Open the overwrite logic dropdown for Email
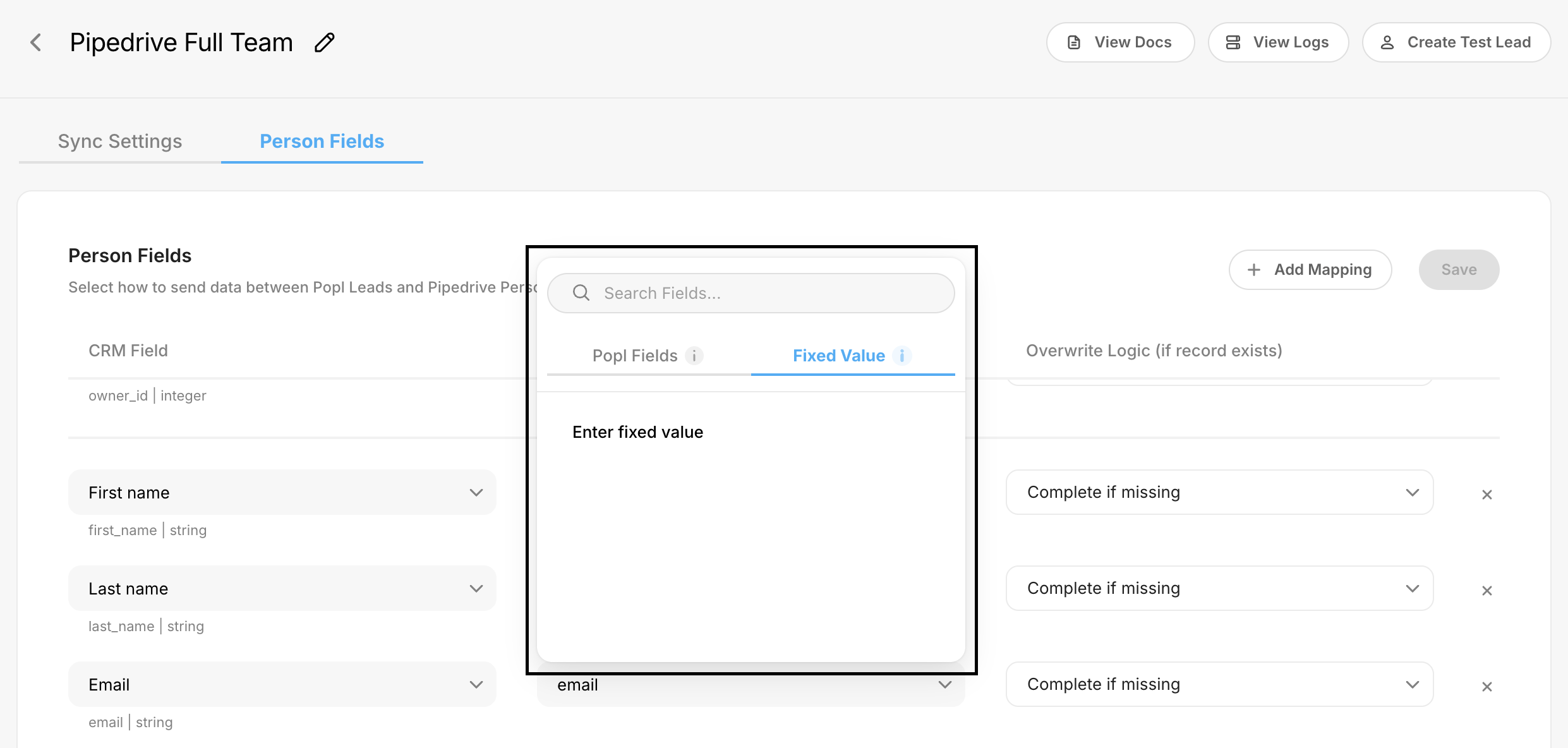This screenshot has width=1568, height=748. coord(1219,684)
